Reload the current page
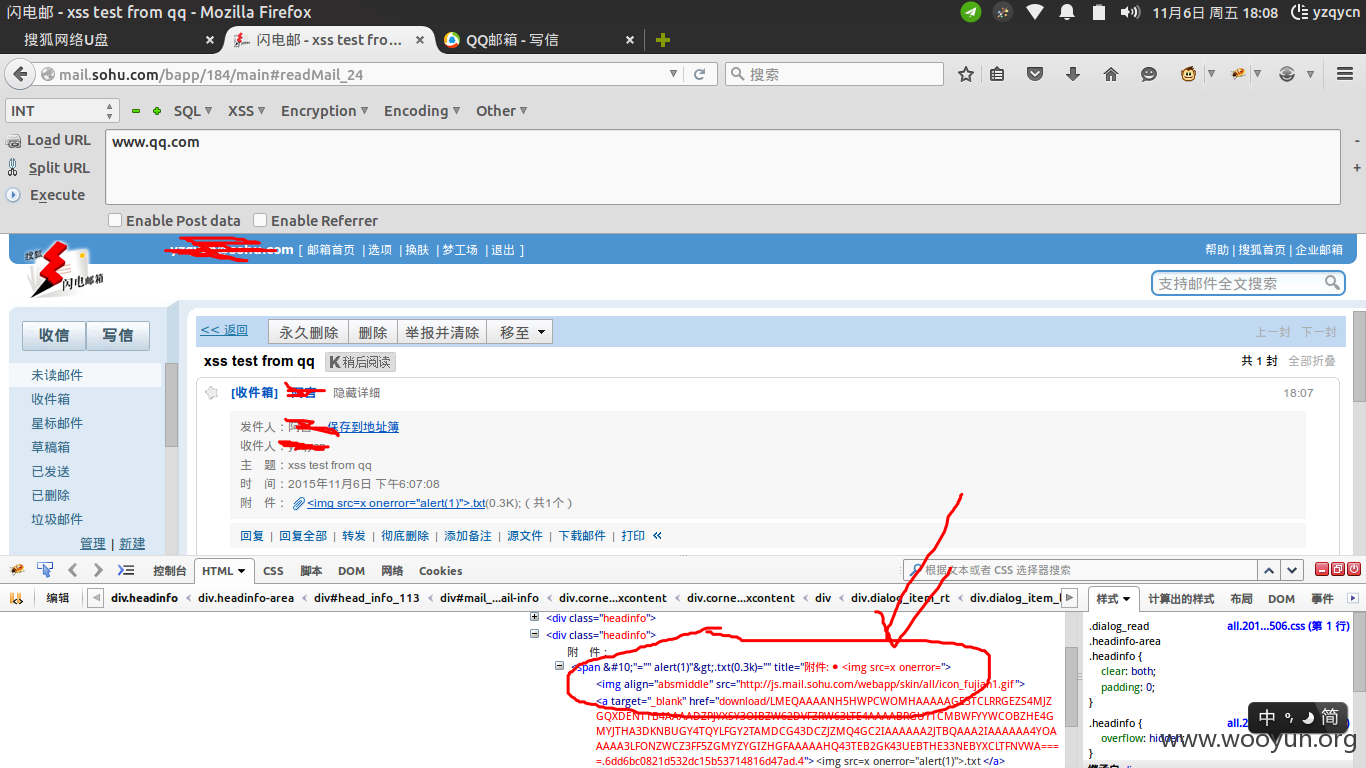 coord(700,74)
